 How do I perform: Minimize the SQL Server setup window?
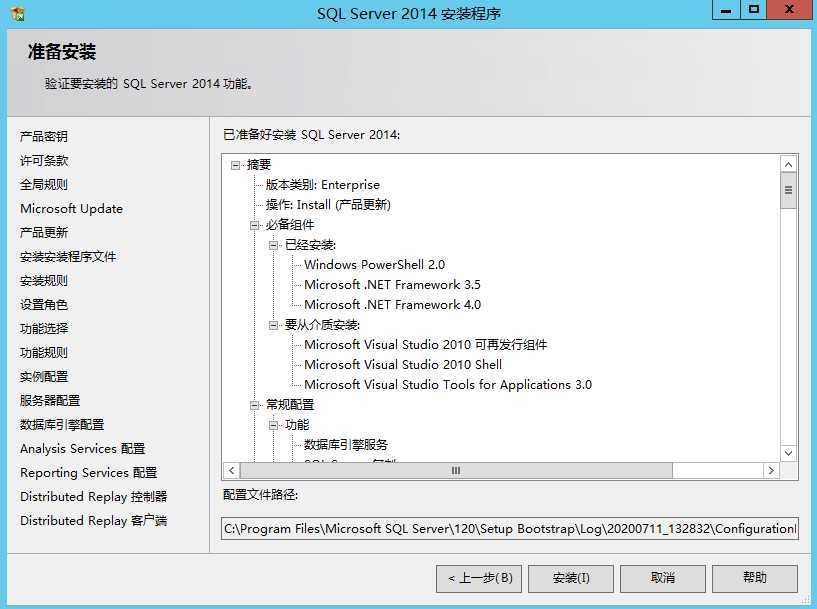pos(726,10)
